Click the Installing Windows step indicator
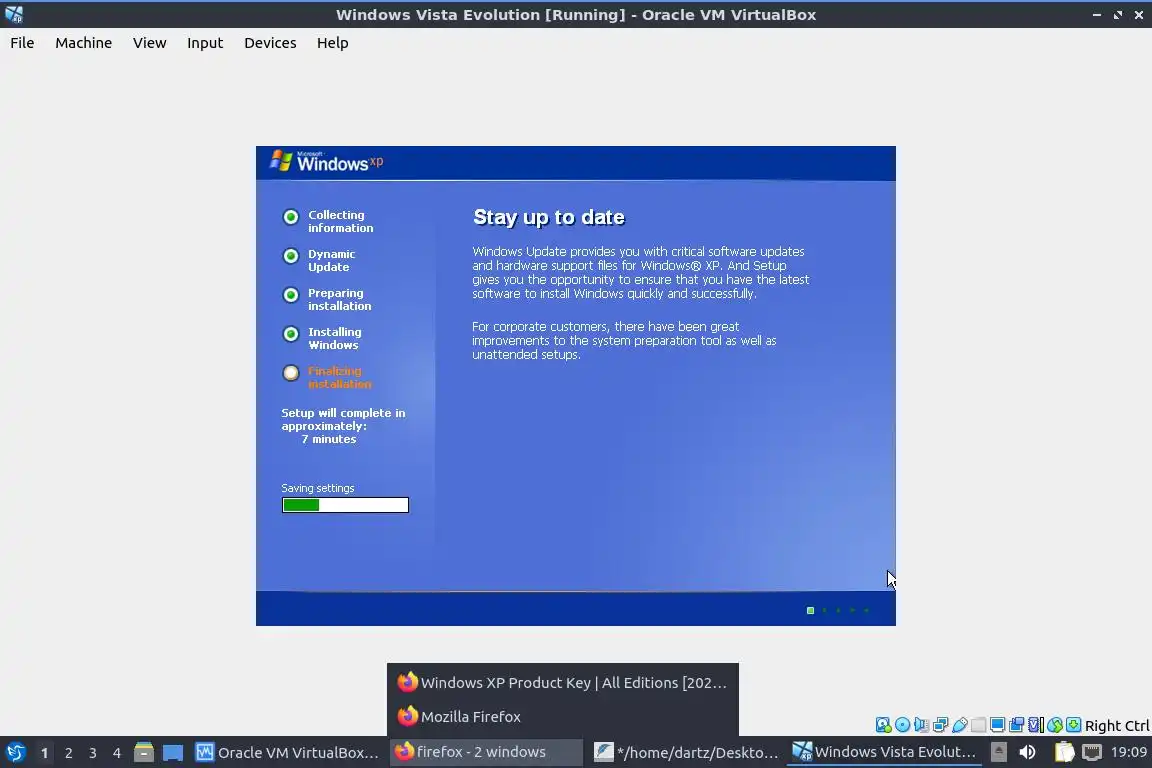Image resolution: width=1152 pixels, height=768 pixels. [x=291, y=334]
